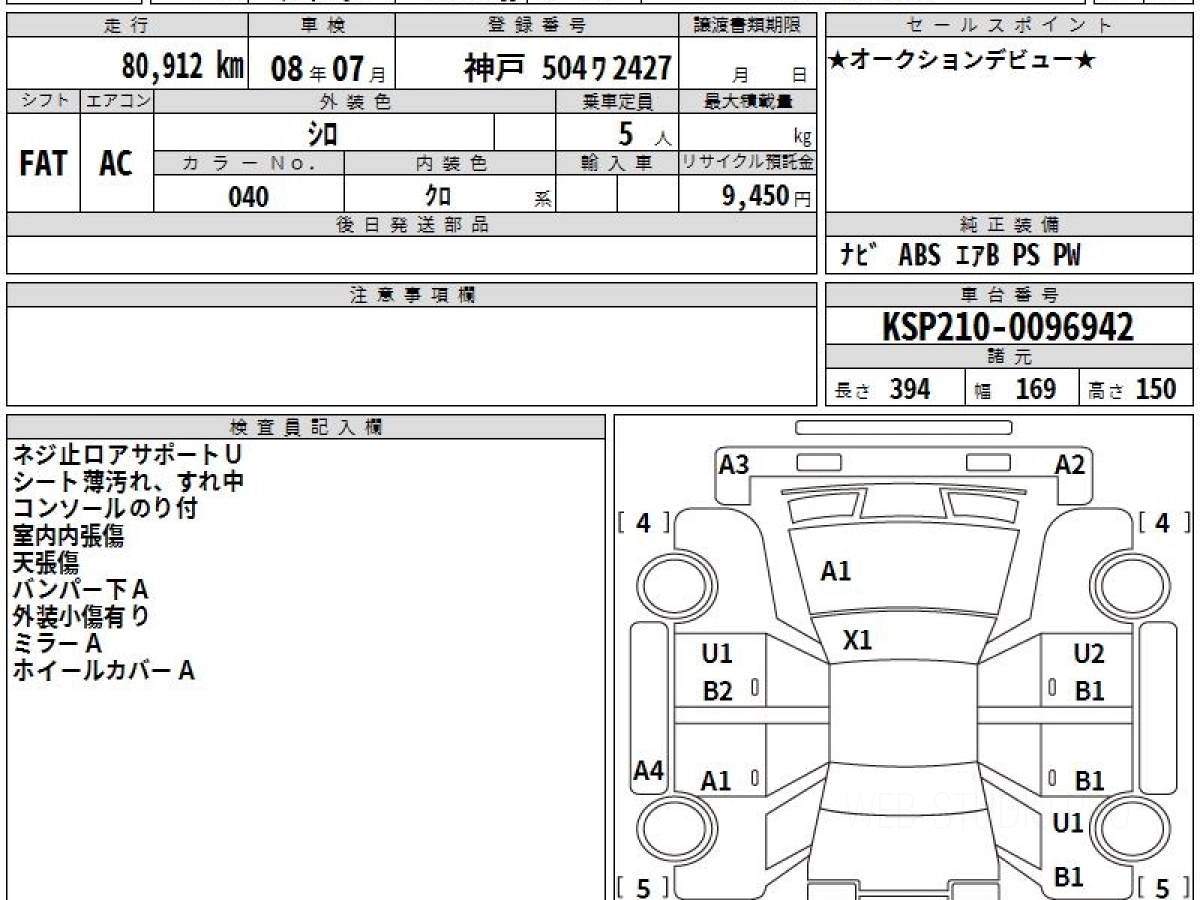Click the AC air conditioner cell
This screenshot has width=1200, height=900.
(x=116, y=164)
